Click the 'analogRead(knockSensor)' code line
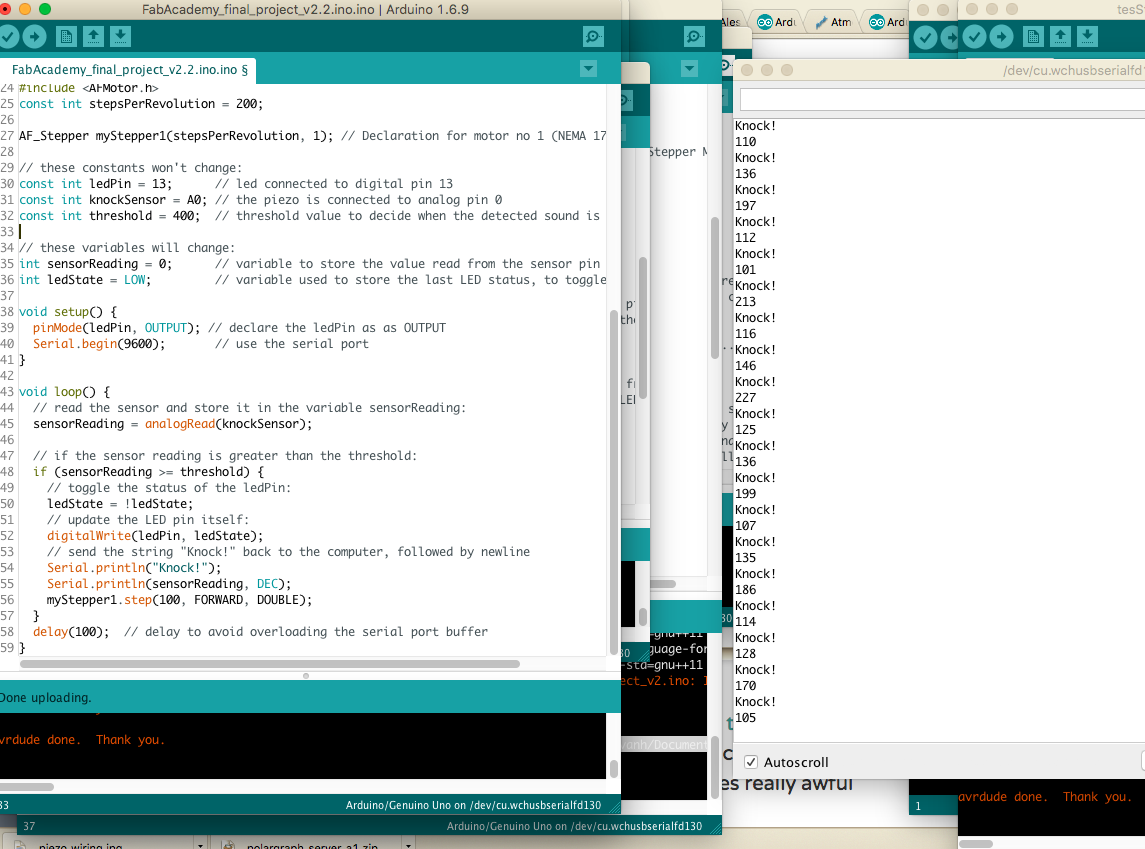 (x=172, y=424)
